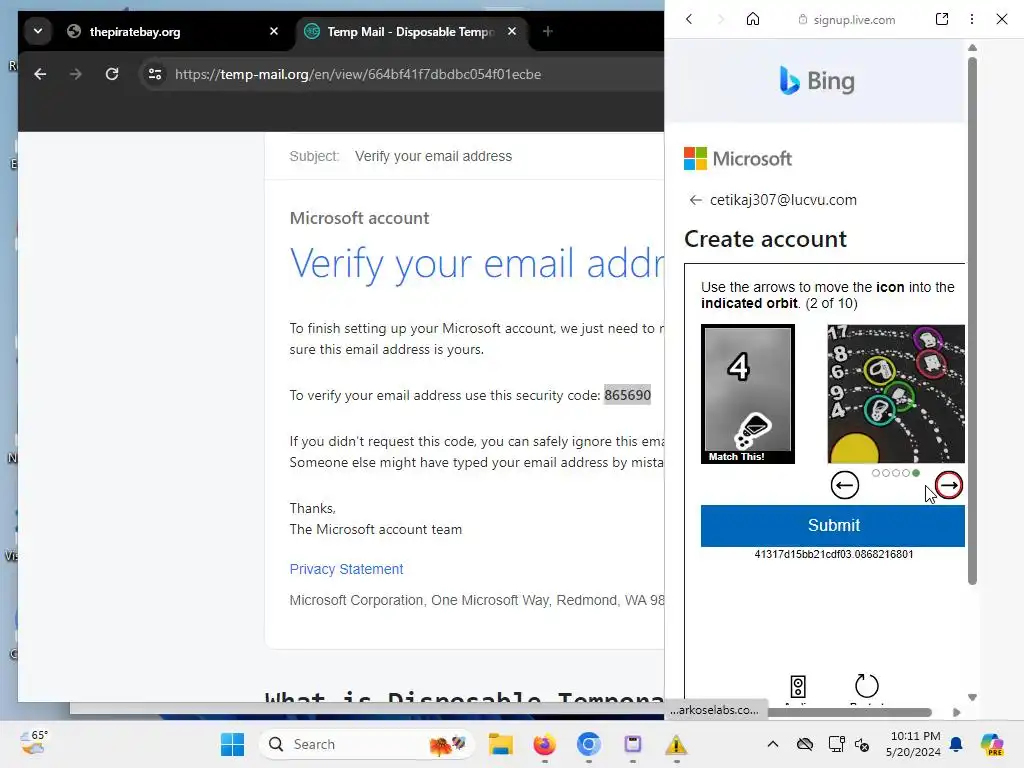Click signup.live.com address text
Image resolution: width=1024 pixels, height=768 pixels.
click(854, 20)
